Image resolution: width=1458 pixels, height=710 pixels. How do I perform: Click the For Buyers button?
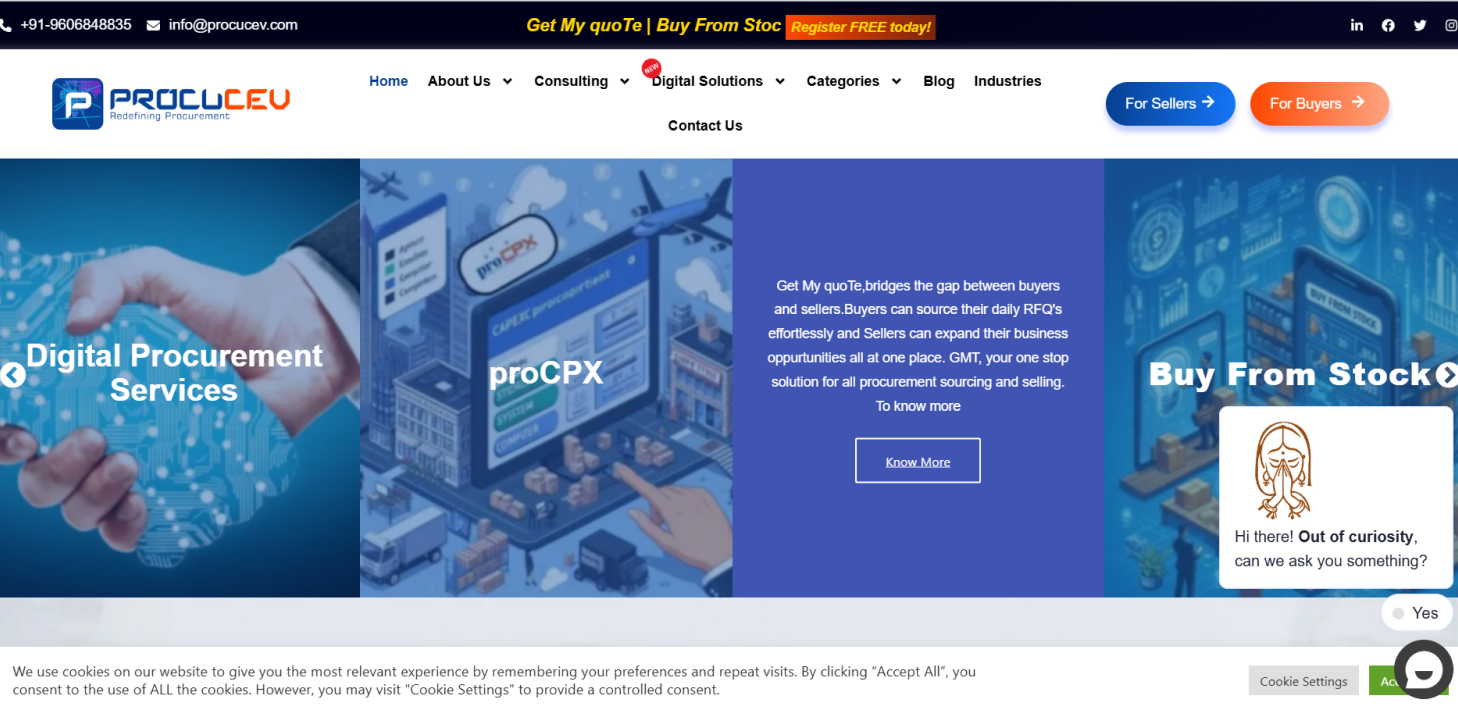tap(1319, 103)
